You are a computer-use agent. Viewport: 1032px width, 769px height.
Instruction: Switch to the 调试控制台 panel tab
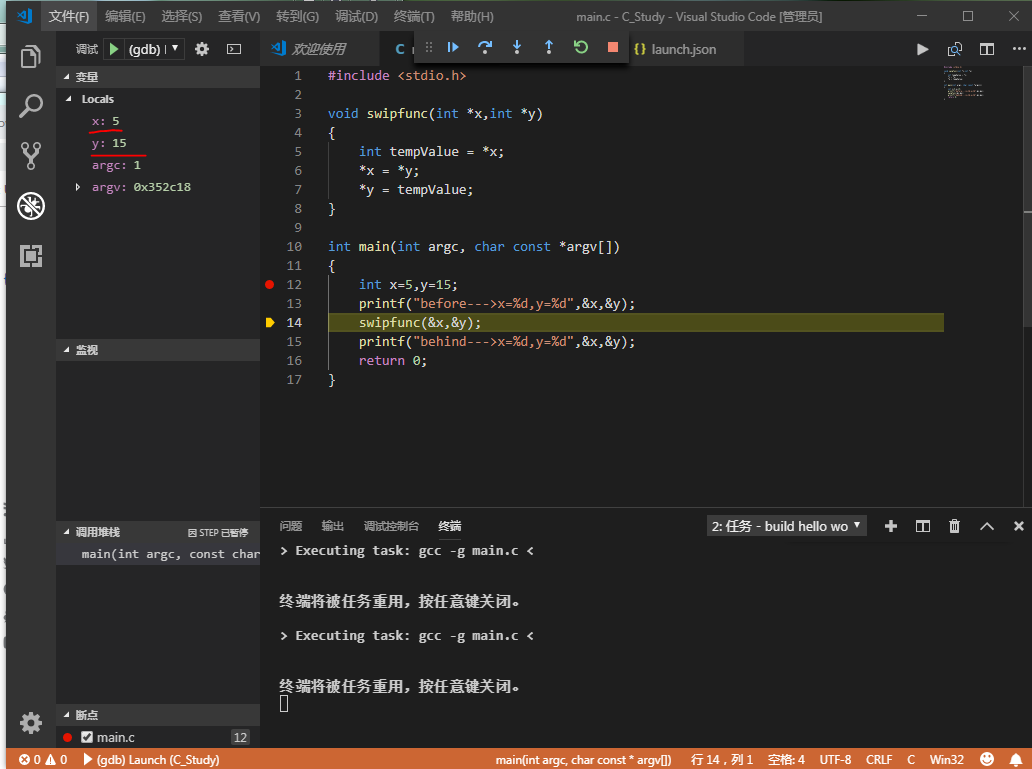coord(391,526)
